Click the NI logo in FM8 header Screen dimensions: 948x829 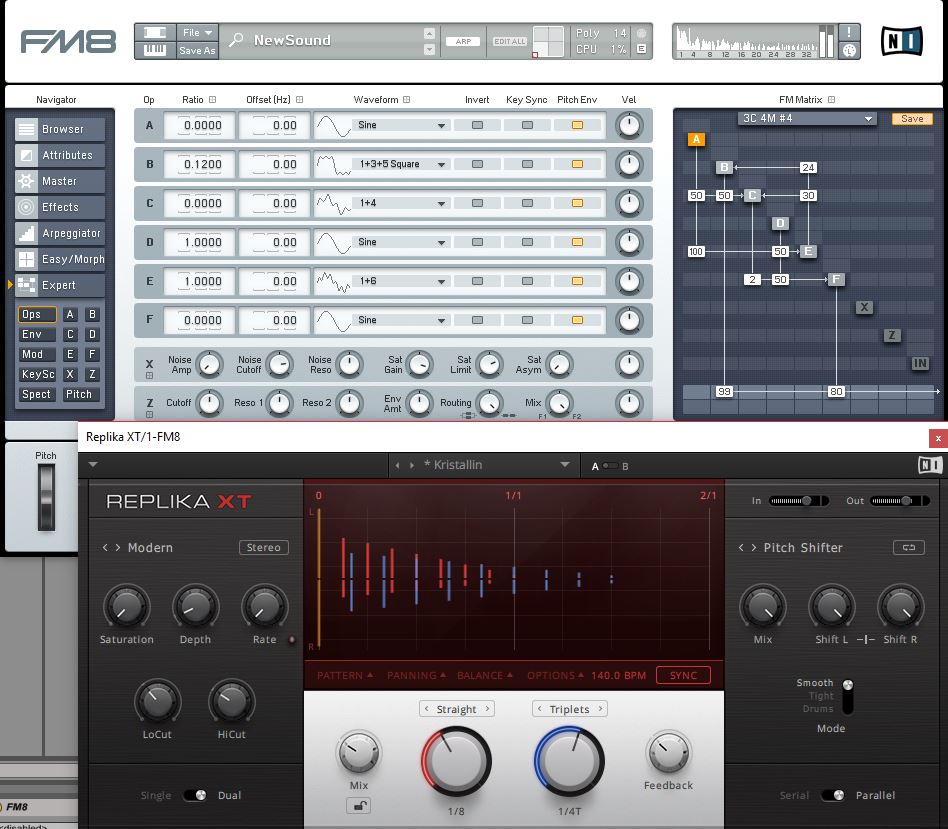[x=901, y=41]
